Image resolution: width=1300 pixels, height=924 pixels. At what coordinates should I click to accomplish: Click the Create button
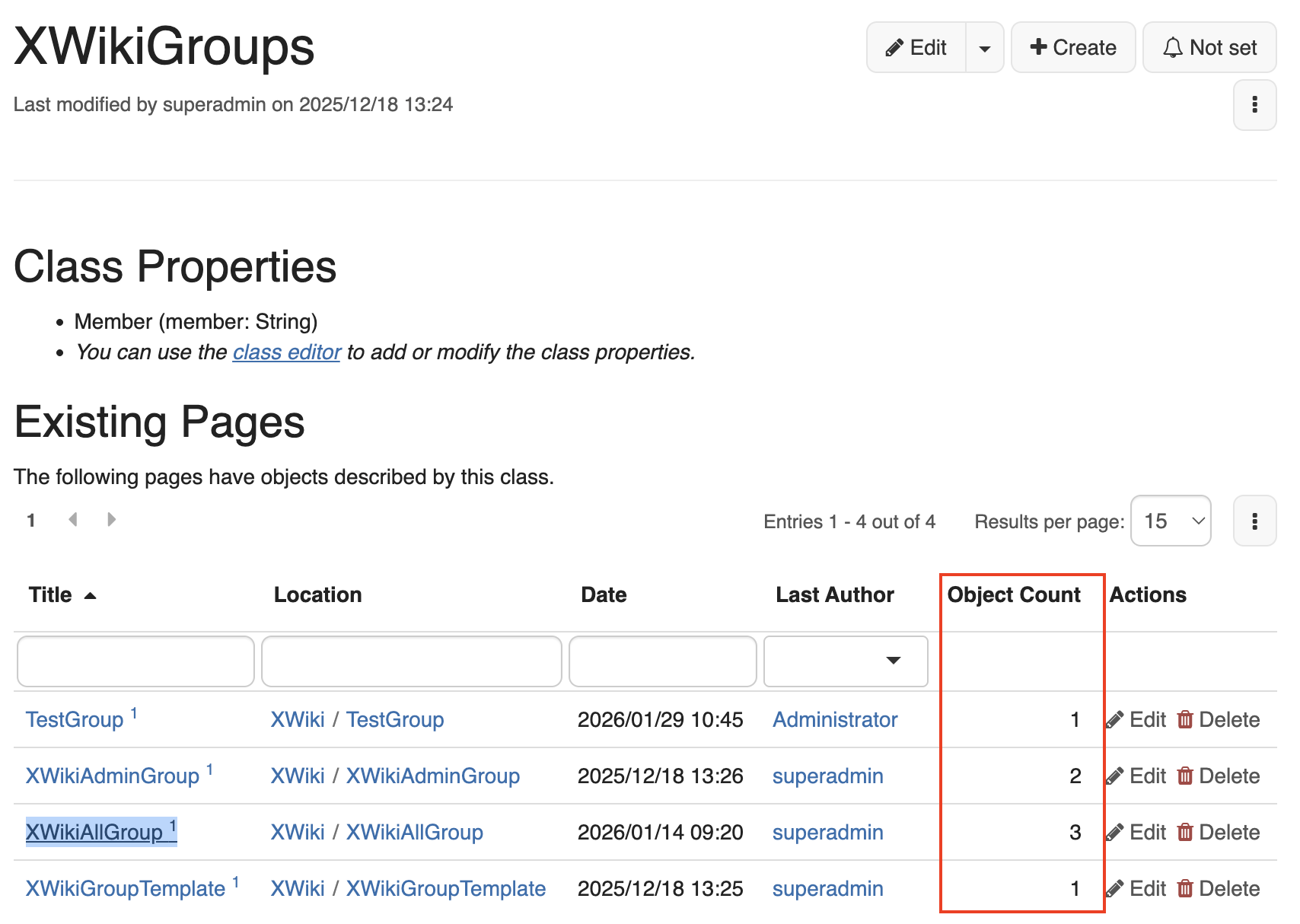coord(1073,47)
